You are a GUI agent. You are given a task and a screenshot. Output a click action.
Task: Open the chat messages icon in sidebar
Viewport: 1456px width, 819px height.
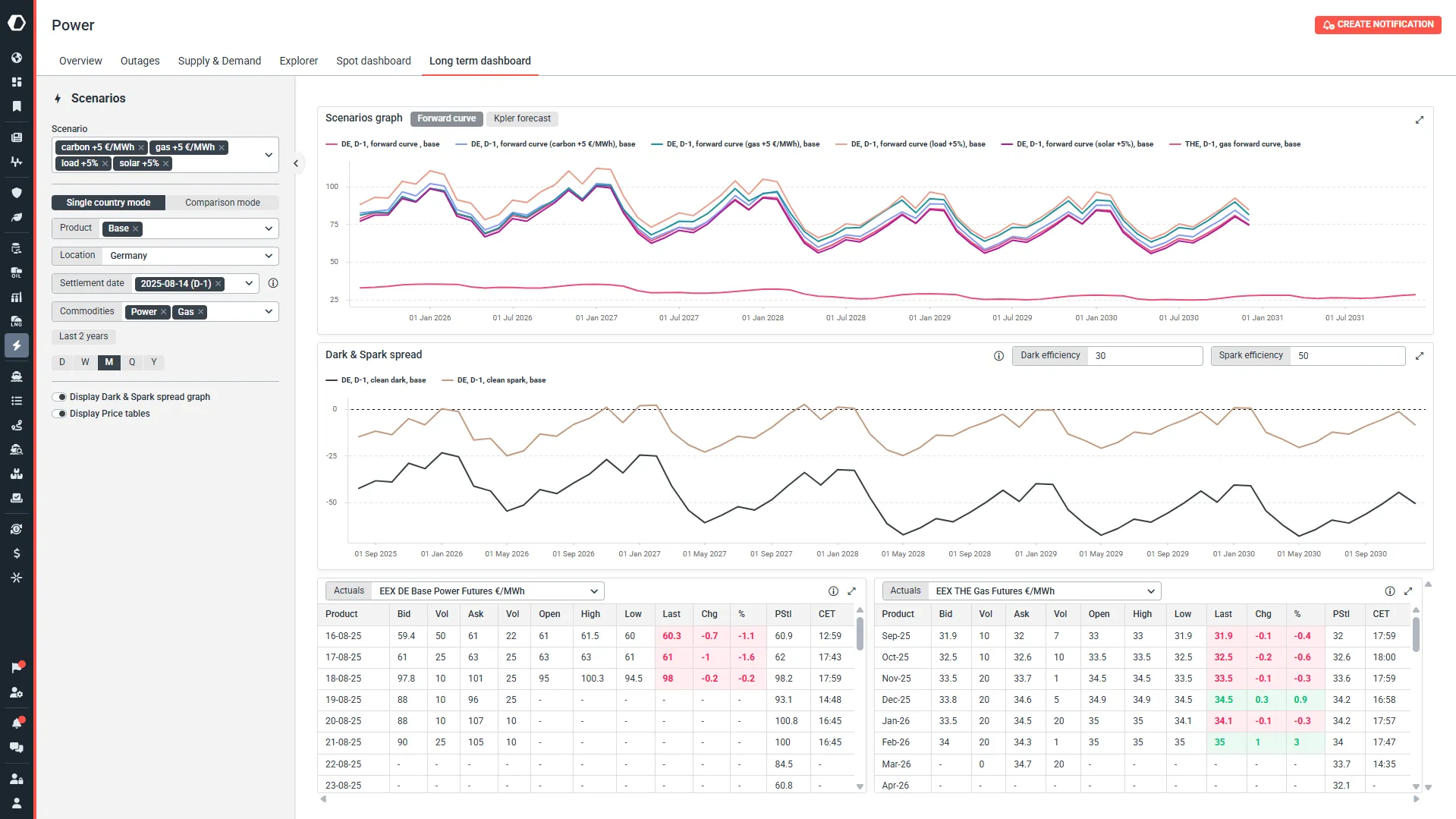coord(17,747)
